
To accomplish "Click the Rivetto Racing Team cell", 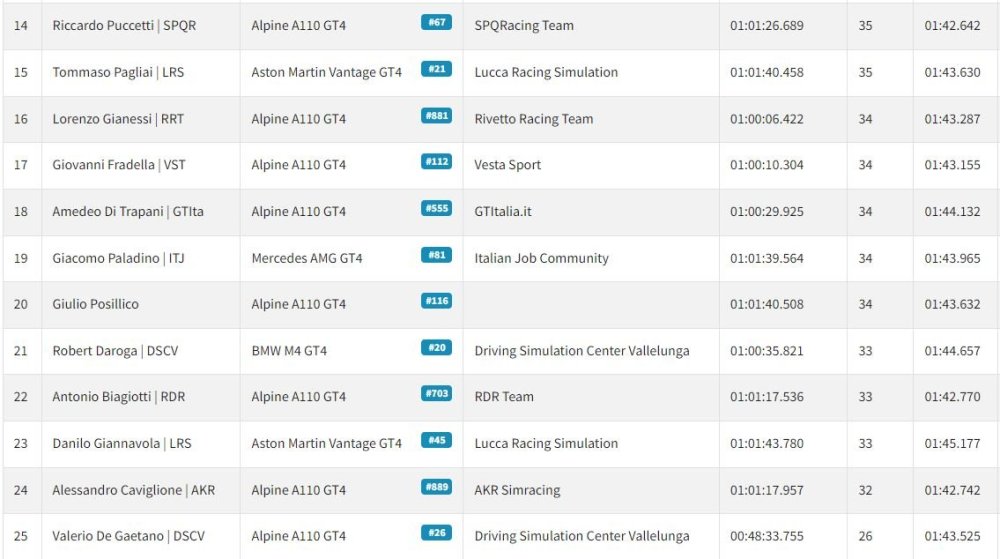I will click(534, 119).
